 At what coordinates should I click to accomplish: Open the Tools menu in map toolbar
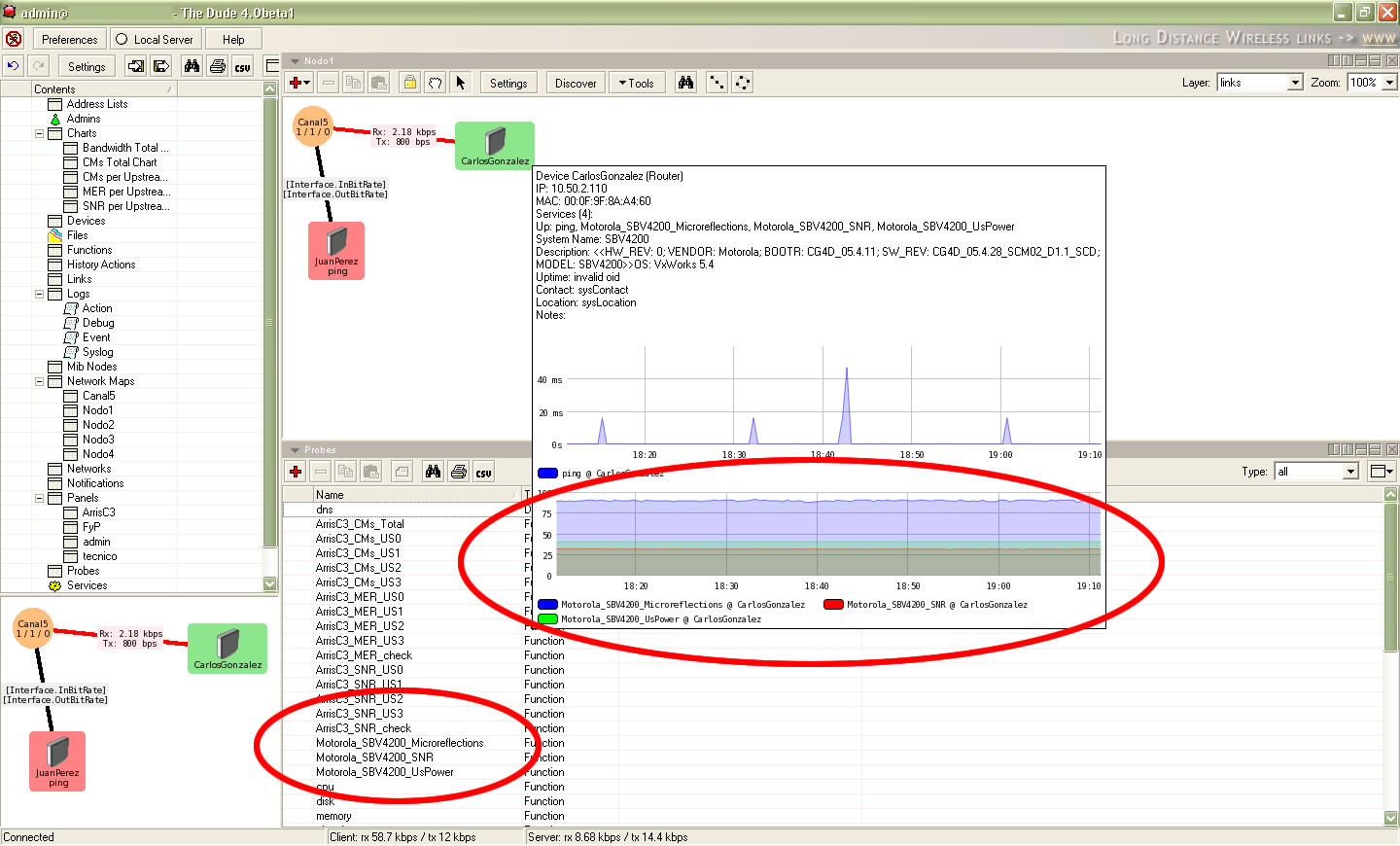(x=637, y=83)
